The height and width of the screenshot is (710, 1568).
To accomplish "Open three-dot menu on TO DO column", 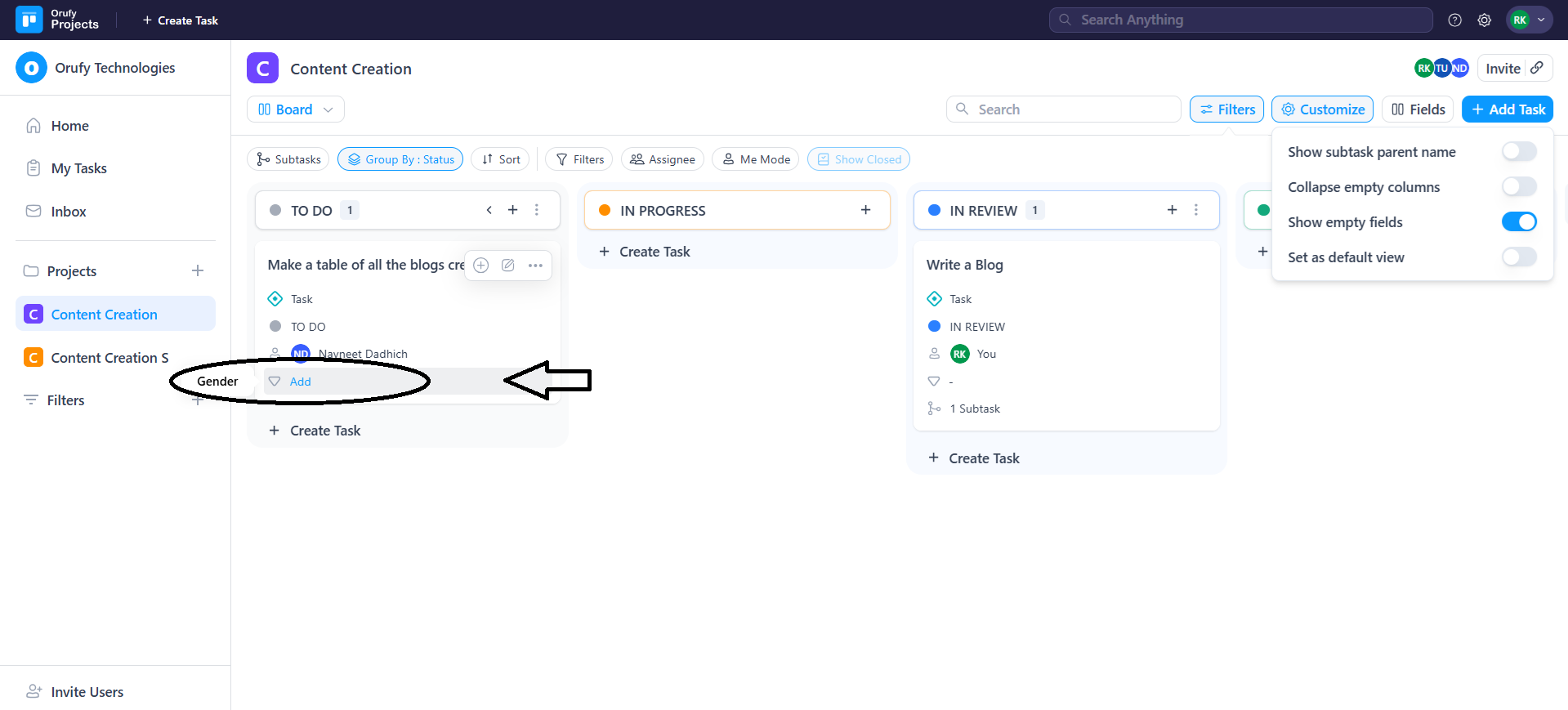I will 537,210.
